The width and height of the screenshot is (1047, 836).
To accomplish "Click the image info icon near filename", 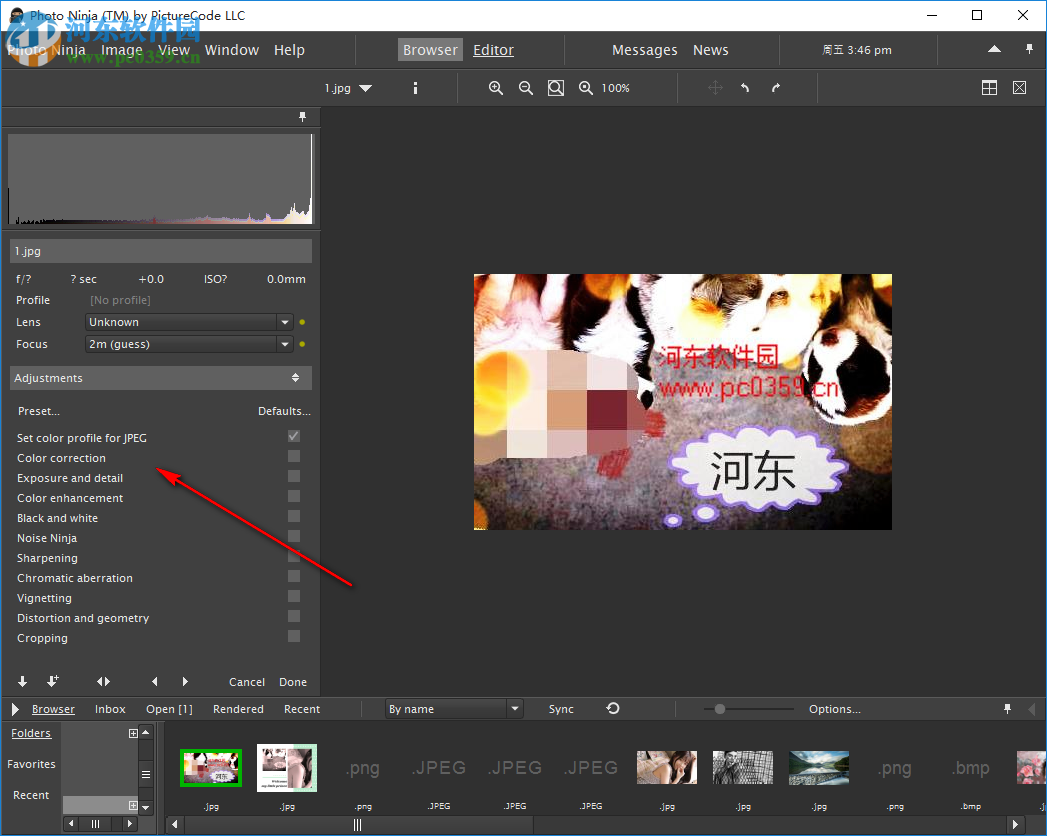I will (415, 88).
